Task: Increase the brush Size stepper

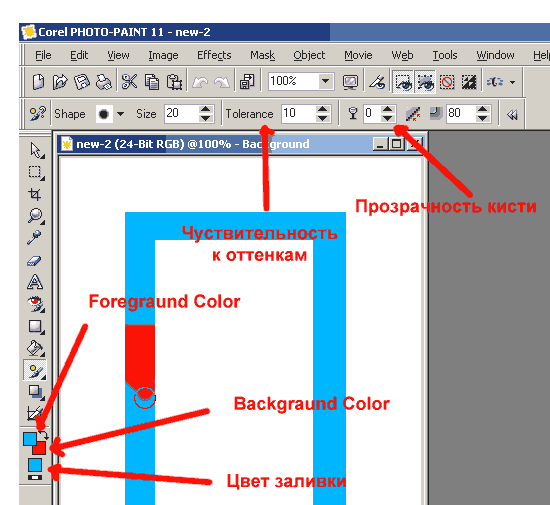Action: 205,109
